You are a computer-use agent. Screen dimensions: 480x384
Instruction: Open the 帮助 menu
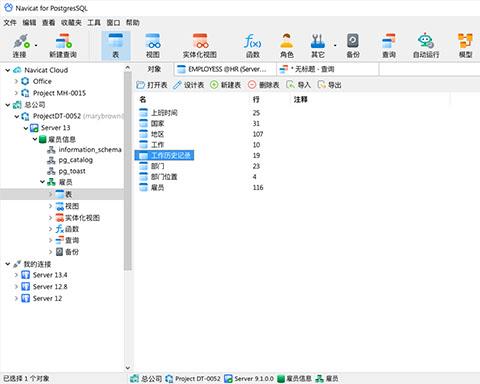click(133, 23)
